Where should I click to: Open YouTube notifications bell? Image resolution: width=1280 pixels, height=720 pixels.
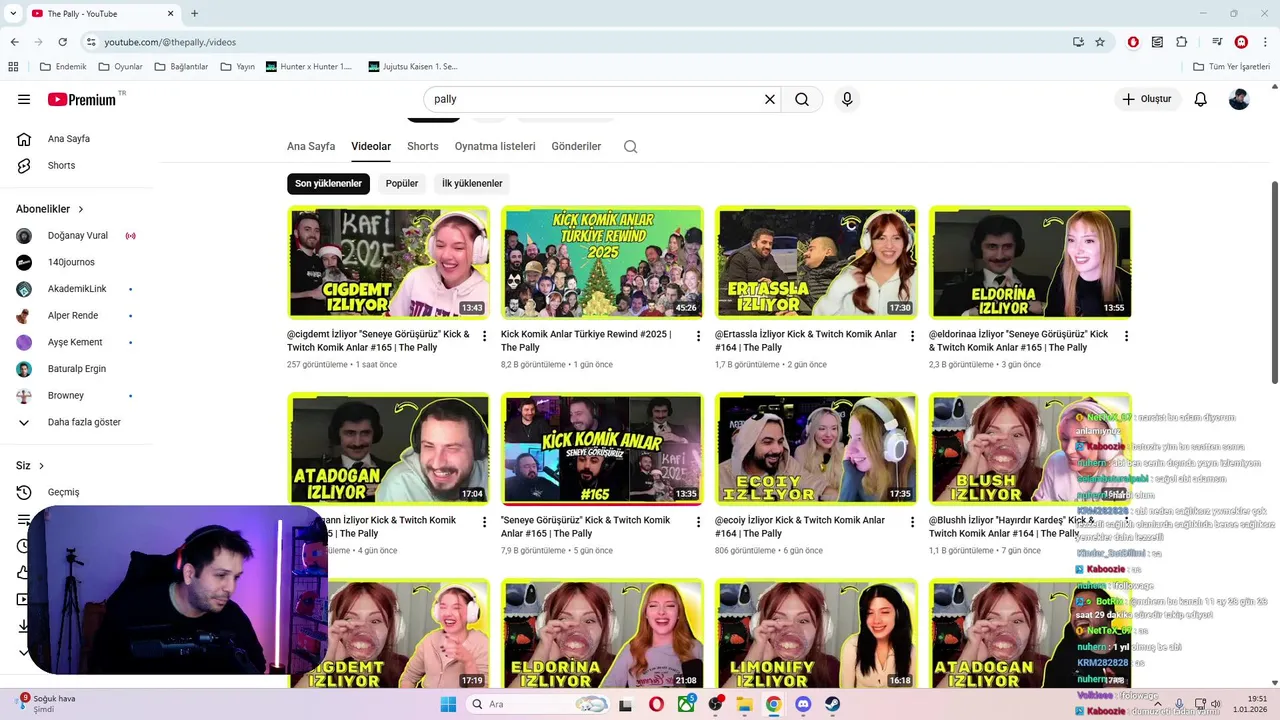pos(1201,99)
